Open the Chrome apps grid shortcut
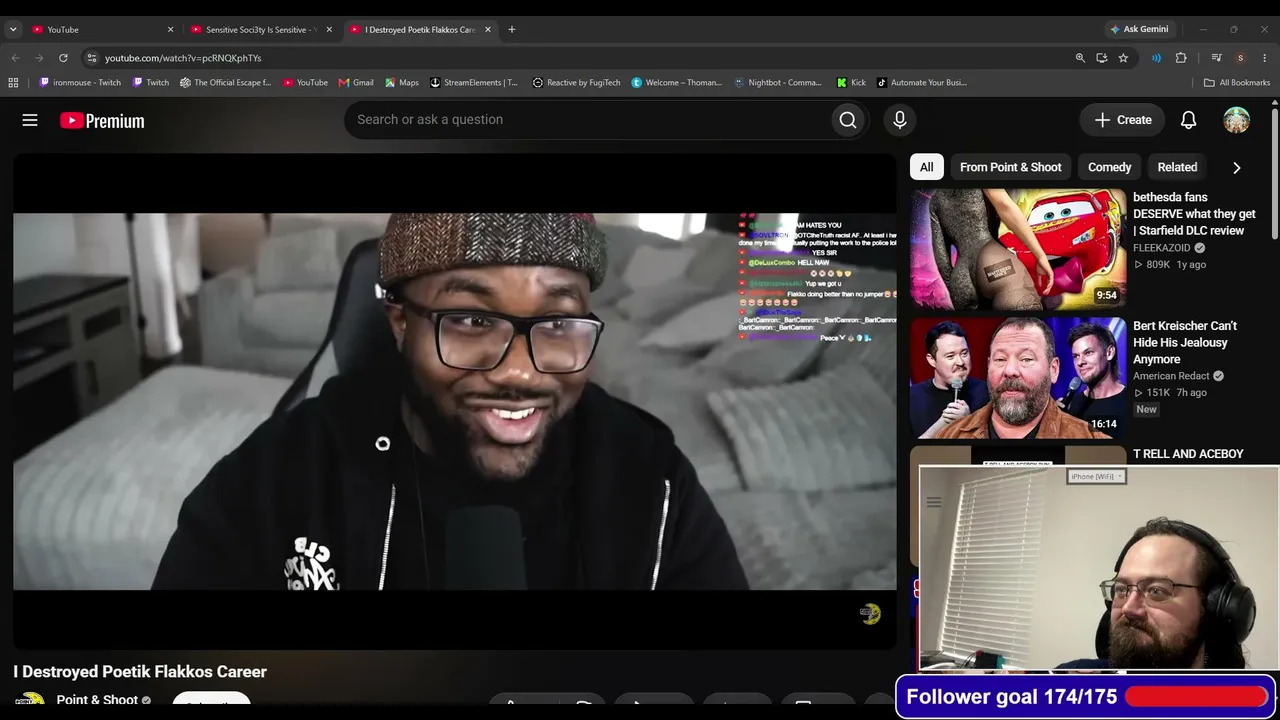Viewport: 1280px width, 720px height. 14,83
